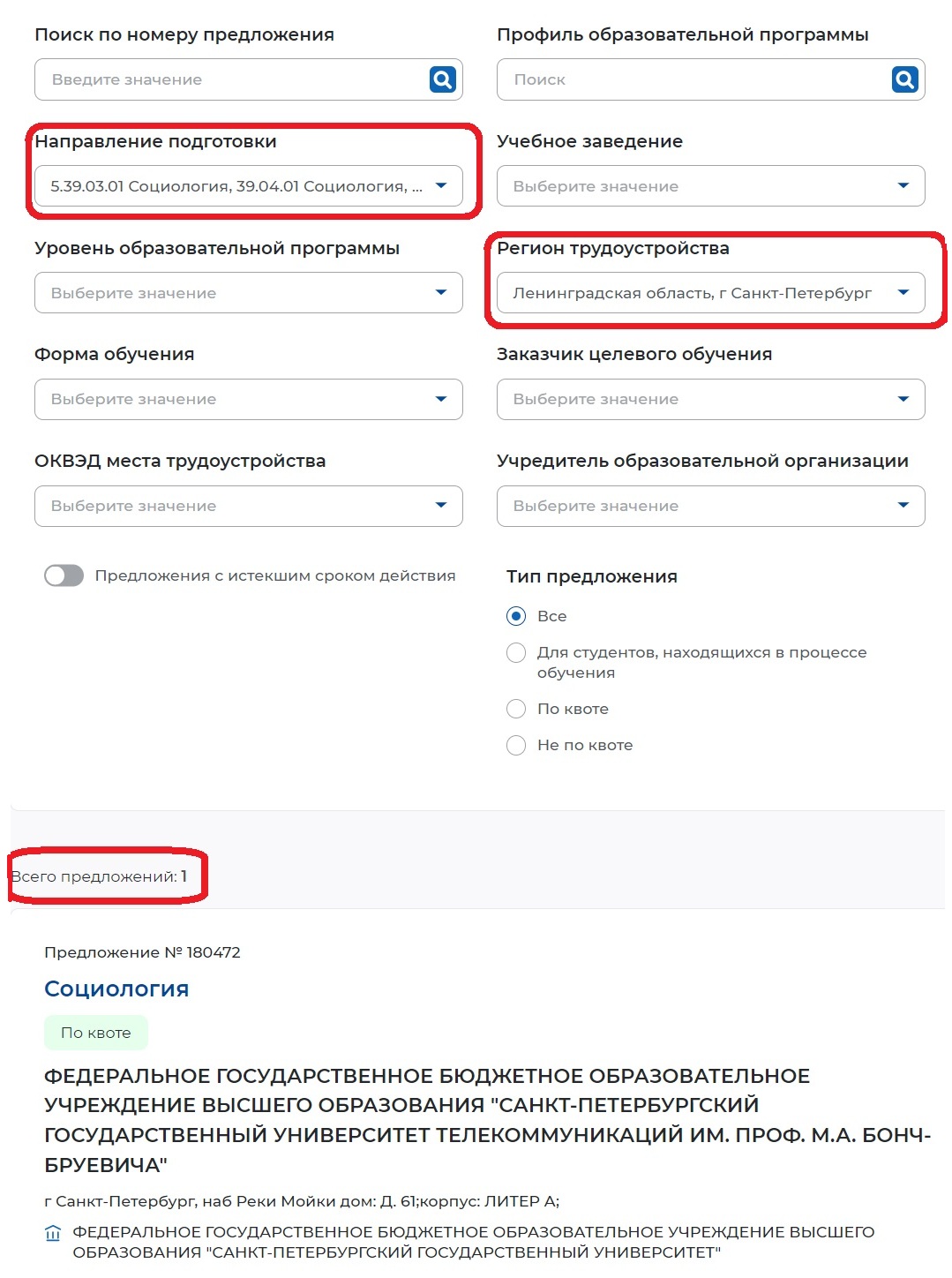Select the 'По квоте' radio button
Viewport: 952px width, 1278px height.
516,708
